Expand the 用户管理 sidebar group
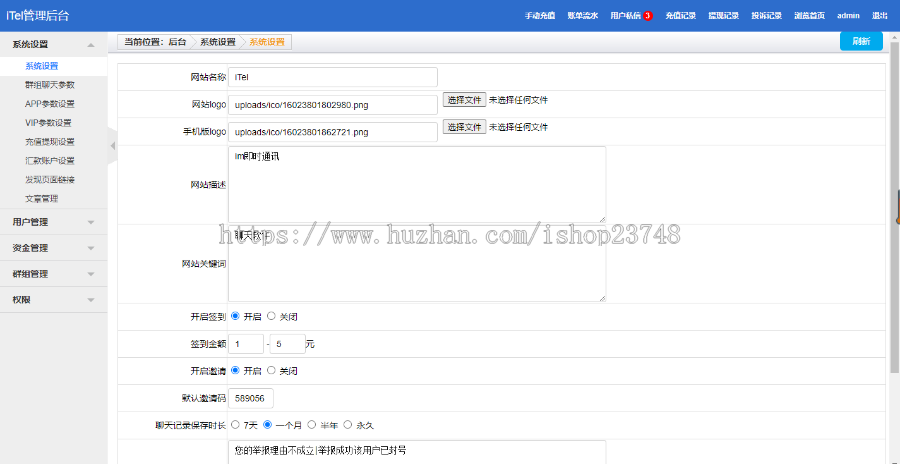Viewport: 900px width, 464px height. (x=53, y=222)
